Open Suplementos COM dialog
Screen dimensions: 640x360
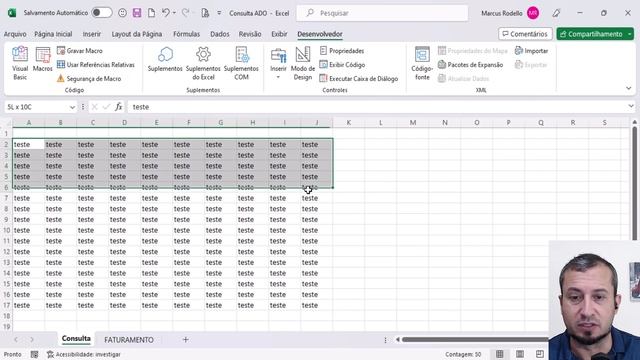(241, 63)
